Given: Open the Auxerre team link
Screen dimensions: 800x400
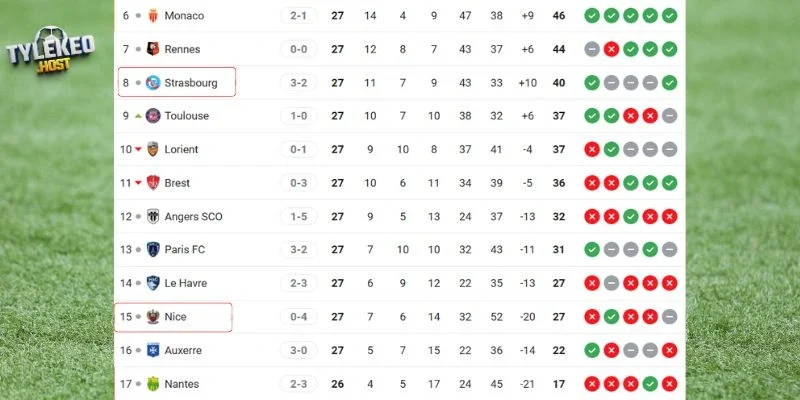Looking at the screenshot, I should (x=184, y=350).
